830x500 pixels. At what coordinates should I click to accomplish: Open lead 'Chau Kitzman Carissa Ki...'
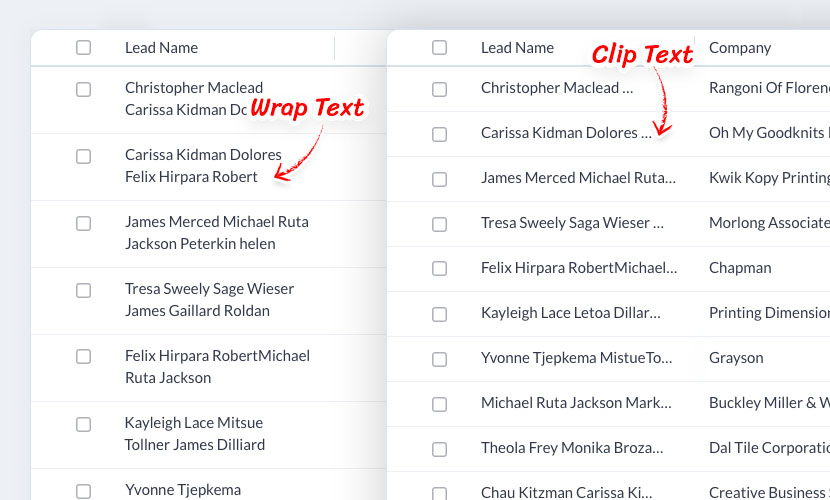(x=566, y=493)
